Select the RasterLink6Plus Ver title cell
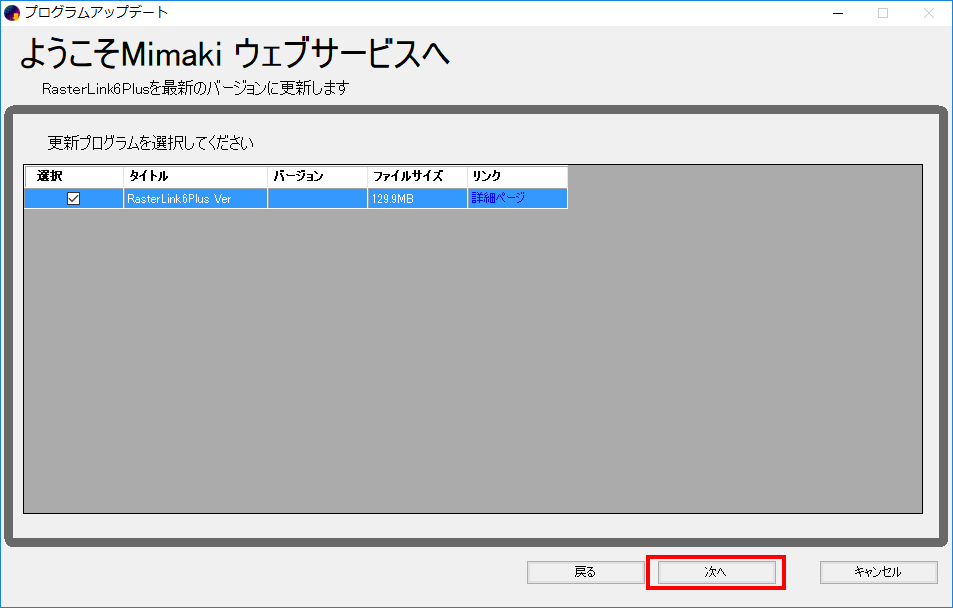953x608 pixels. pyautogui.click(x=196, y=198)
